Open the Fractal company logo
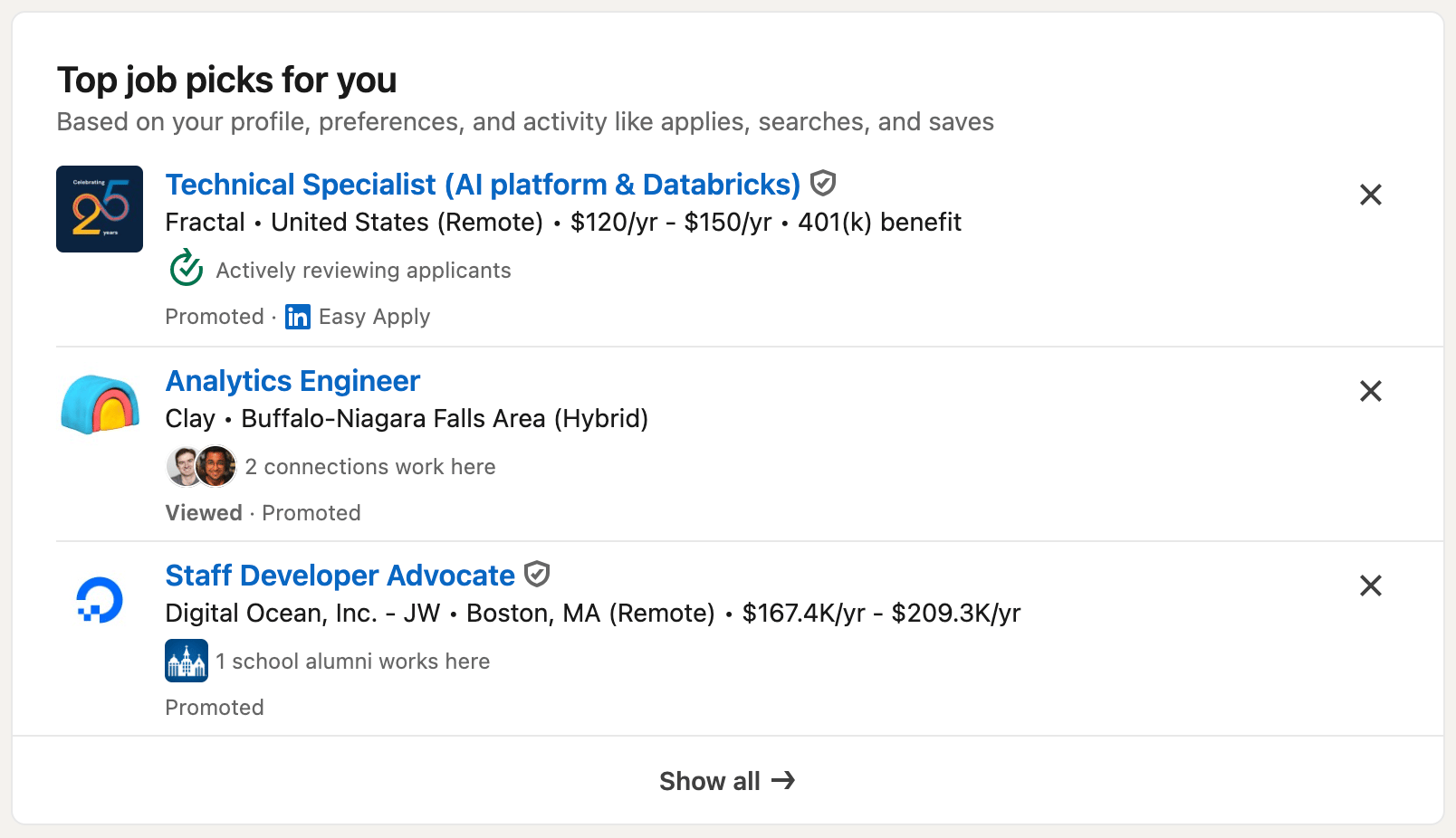The height and width of the screenshot is (838, 1456). pyautogui.click(x=100, y=209)
